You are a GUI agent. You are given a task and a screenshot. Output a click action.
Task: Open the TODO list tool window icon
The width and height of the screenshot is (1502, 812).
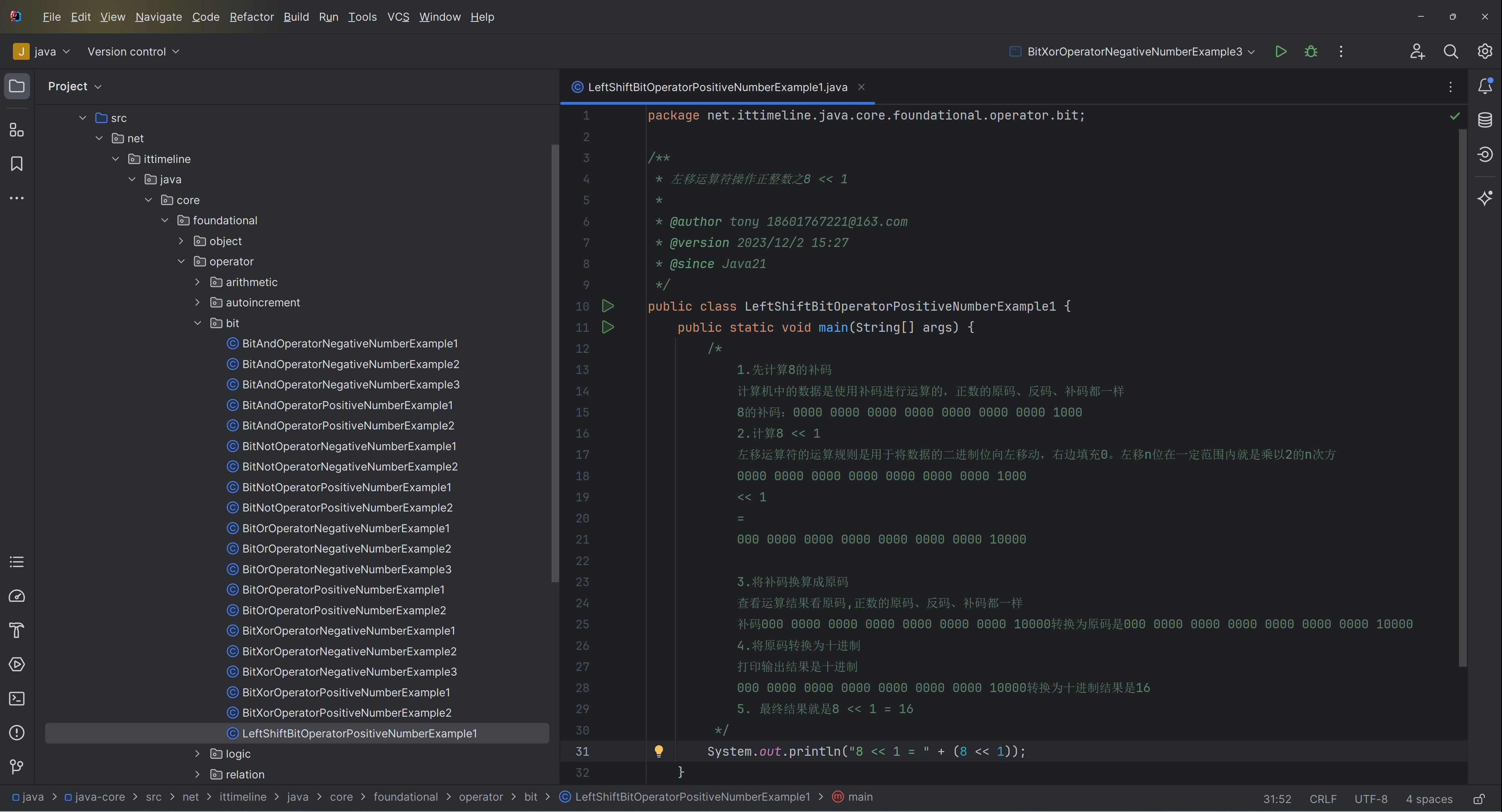pyautogui.click(x=17, y=562)
